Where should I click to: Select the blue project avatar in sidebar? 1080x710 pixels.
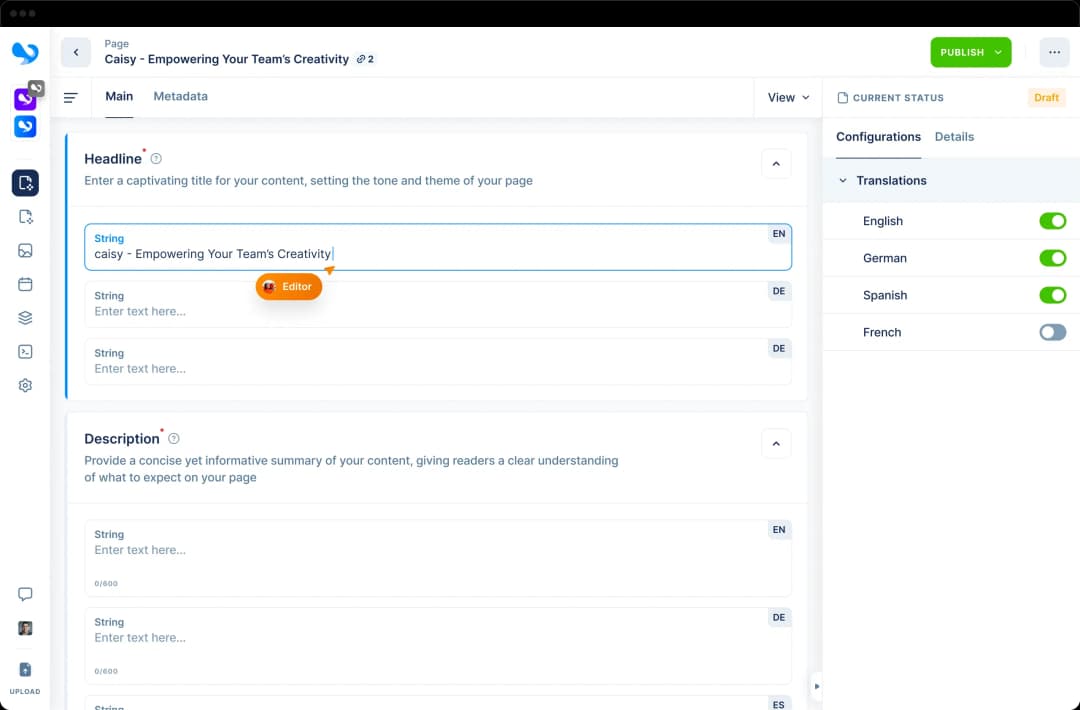[25, 126]
